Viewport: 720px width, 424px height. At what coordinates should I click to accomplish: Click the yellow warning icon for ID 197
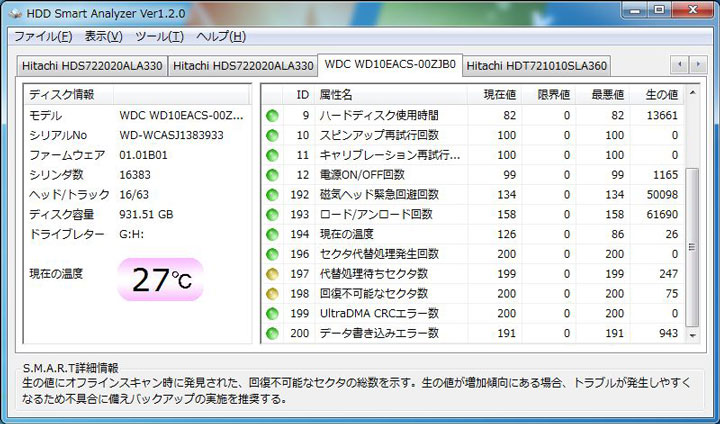(272, 273)
